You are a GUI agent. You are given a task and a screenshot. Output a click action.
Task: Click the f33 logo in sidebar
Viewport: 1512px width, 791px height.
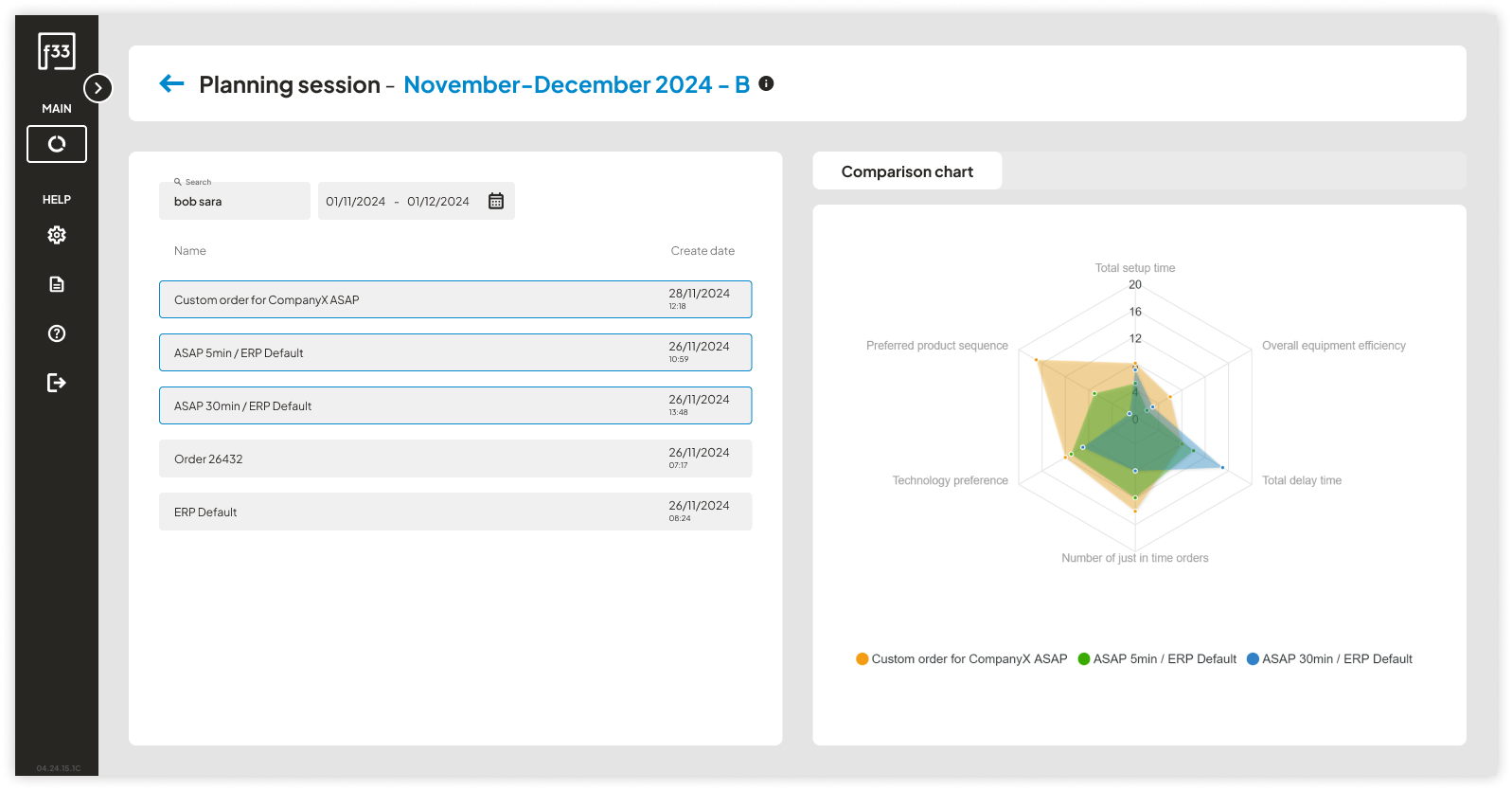pos(57,51)
